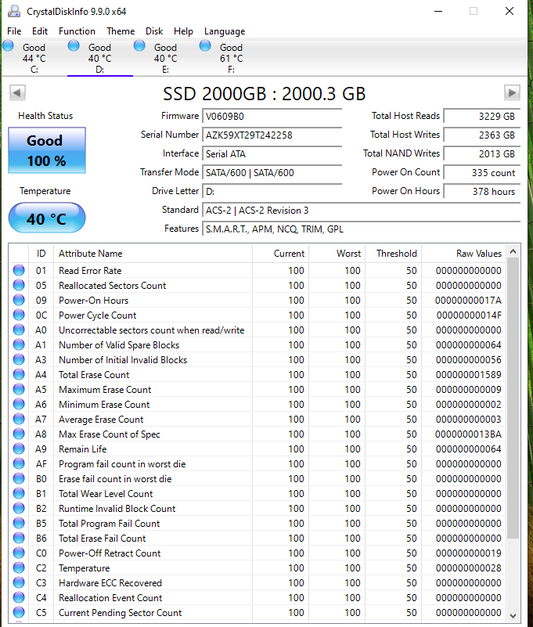Click status icon of Erase fail count row
533x627 pixels.
click(19, 479)
